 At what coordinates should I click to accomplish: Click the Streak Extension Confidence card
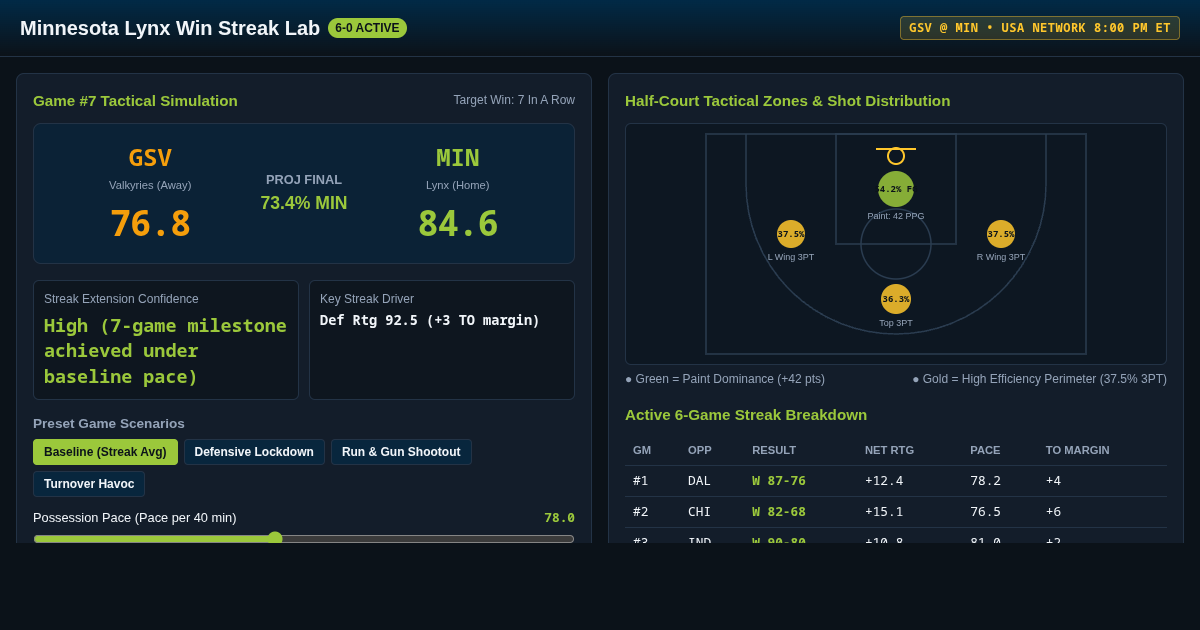[166, 340]
